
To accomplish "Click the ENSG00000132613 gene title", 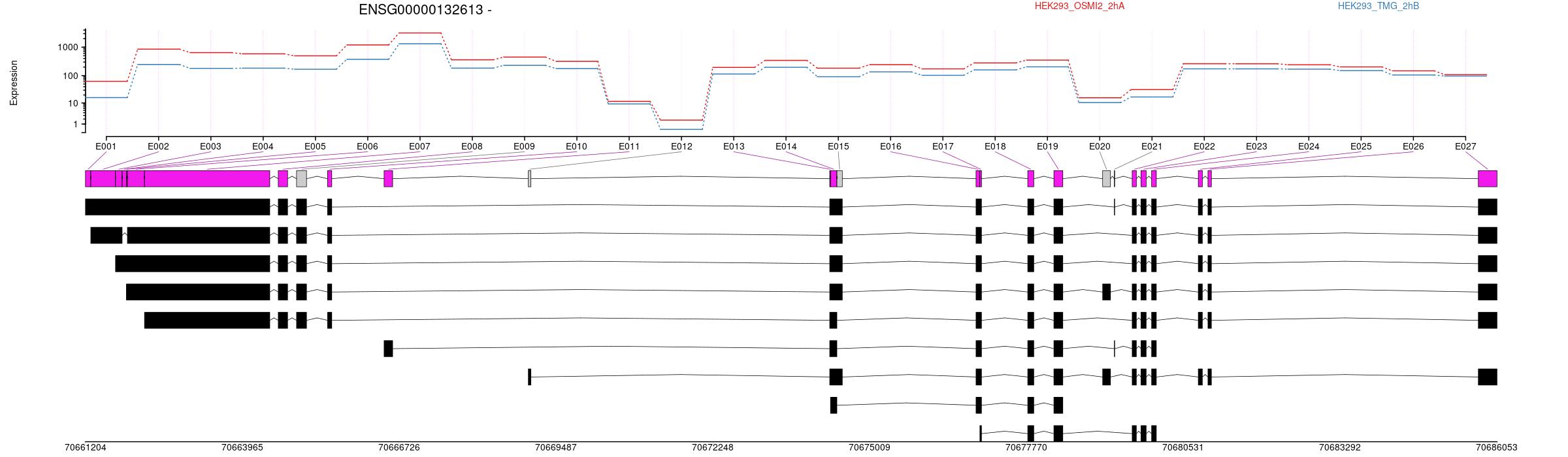I will point(425,10).
